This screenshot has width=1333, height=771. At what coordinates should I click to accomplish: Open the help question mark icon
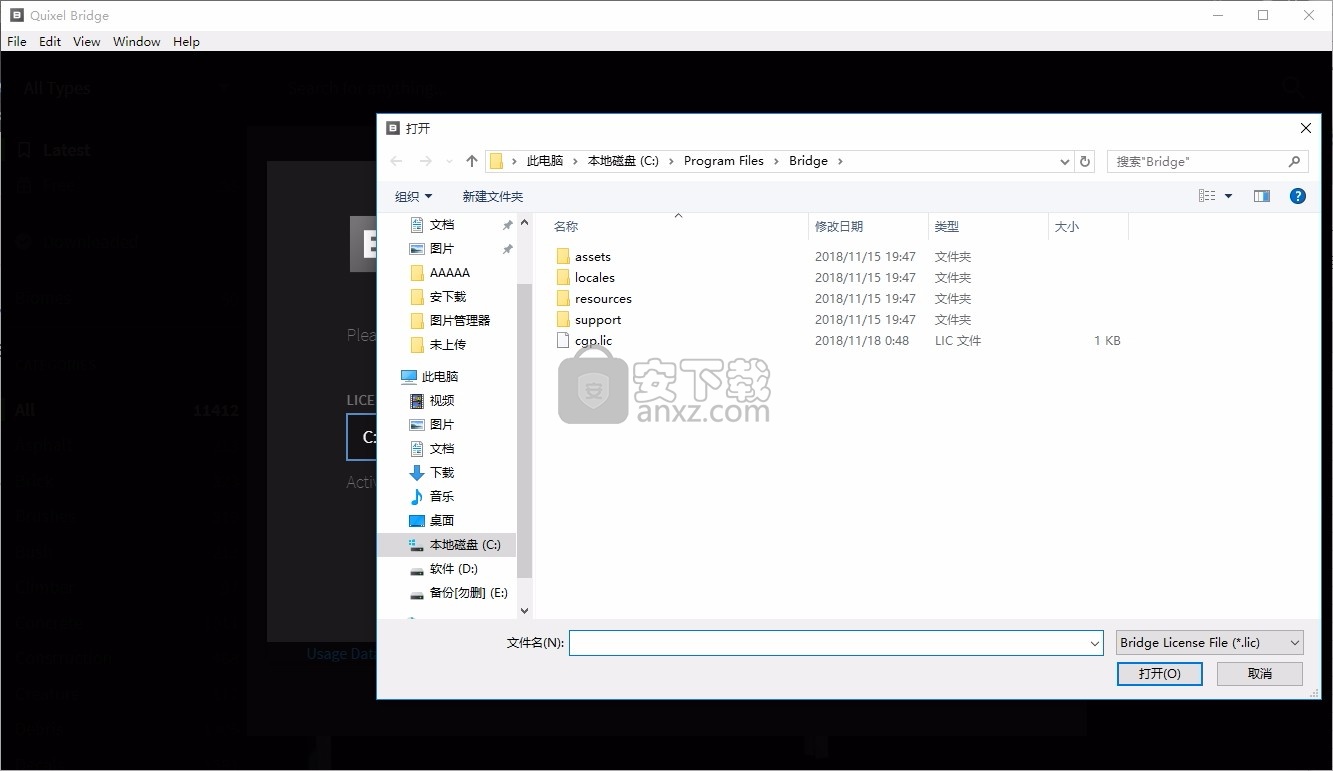click(x=1298, y=196)
